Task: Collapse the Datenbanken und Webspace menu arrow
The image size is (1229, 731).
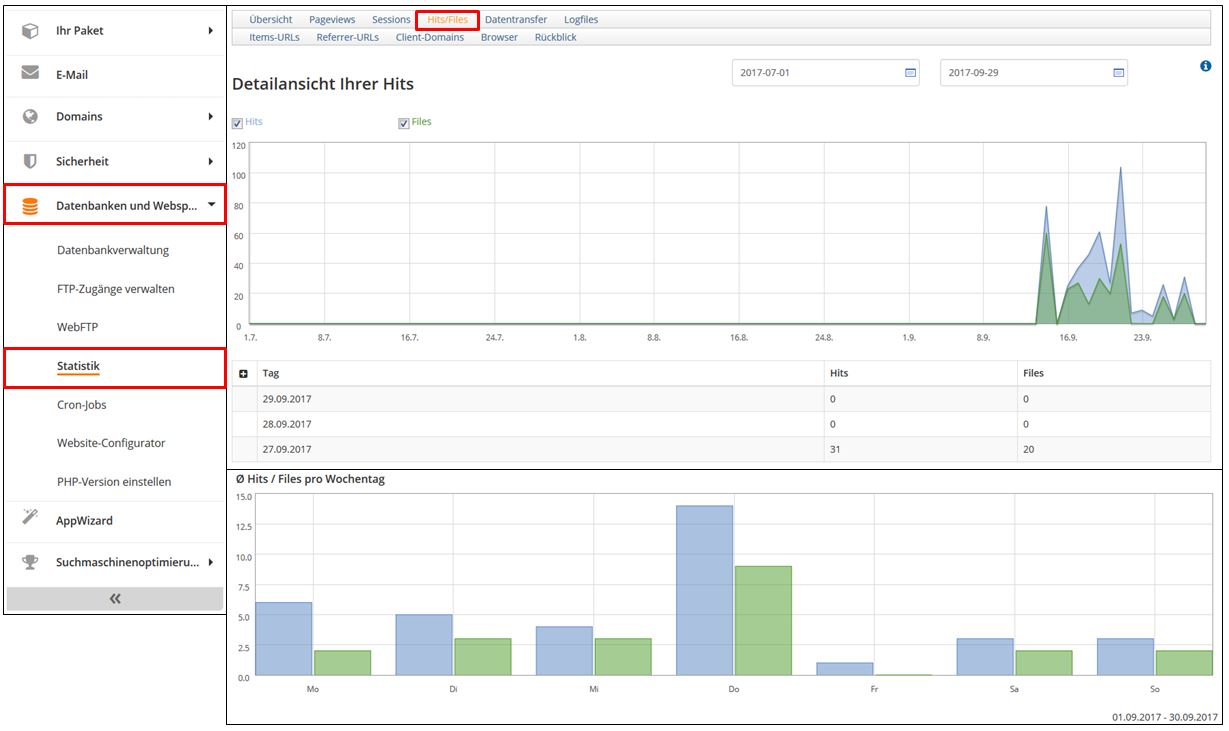Action: (211, 205)
